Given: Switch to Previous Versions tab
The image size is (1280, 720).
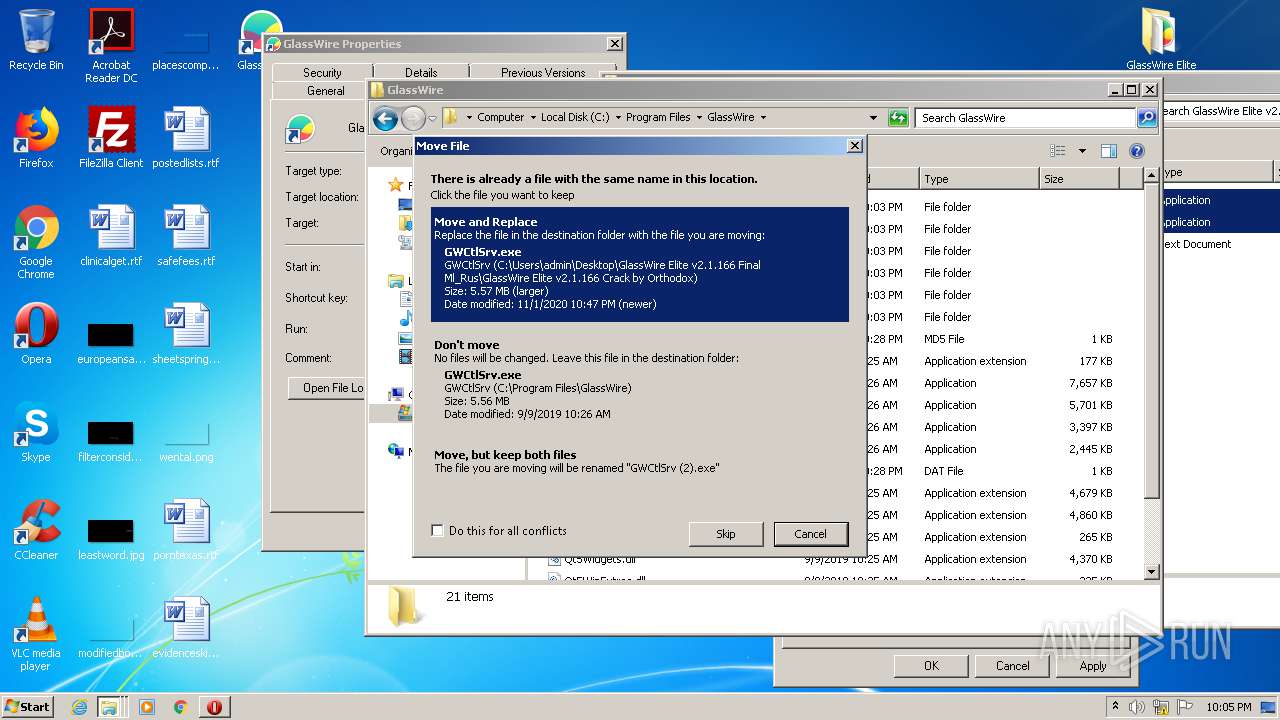Looking at the screenshot, I should pyautogui.click(x=543, y=73).
